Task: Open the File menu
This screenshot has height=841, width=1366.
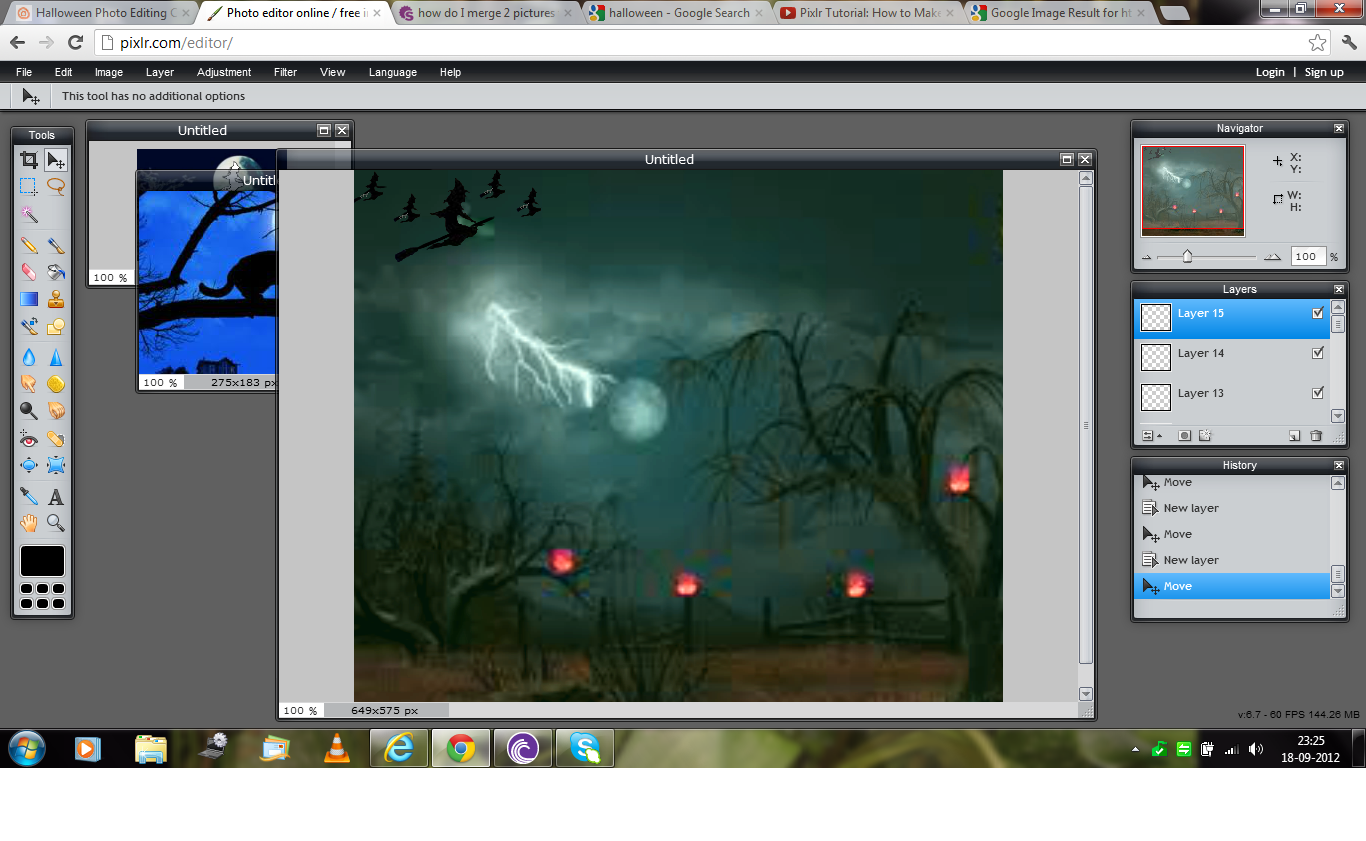Action: [24, 72]
